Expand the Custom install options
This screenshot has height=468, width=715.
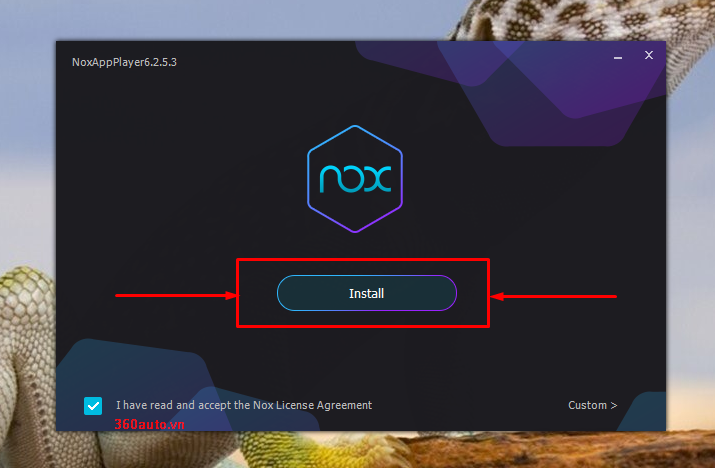tap(592, 405)
